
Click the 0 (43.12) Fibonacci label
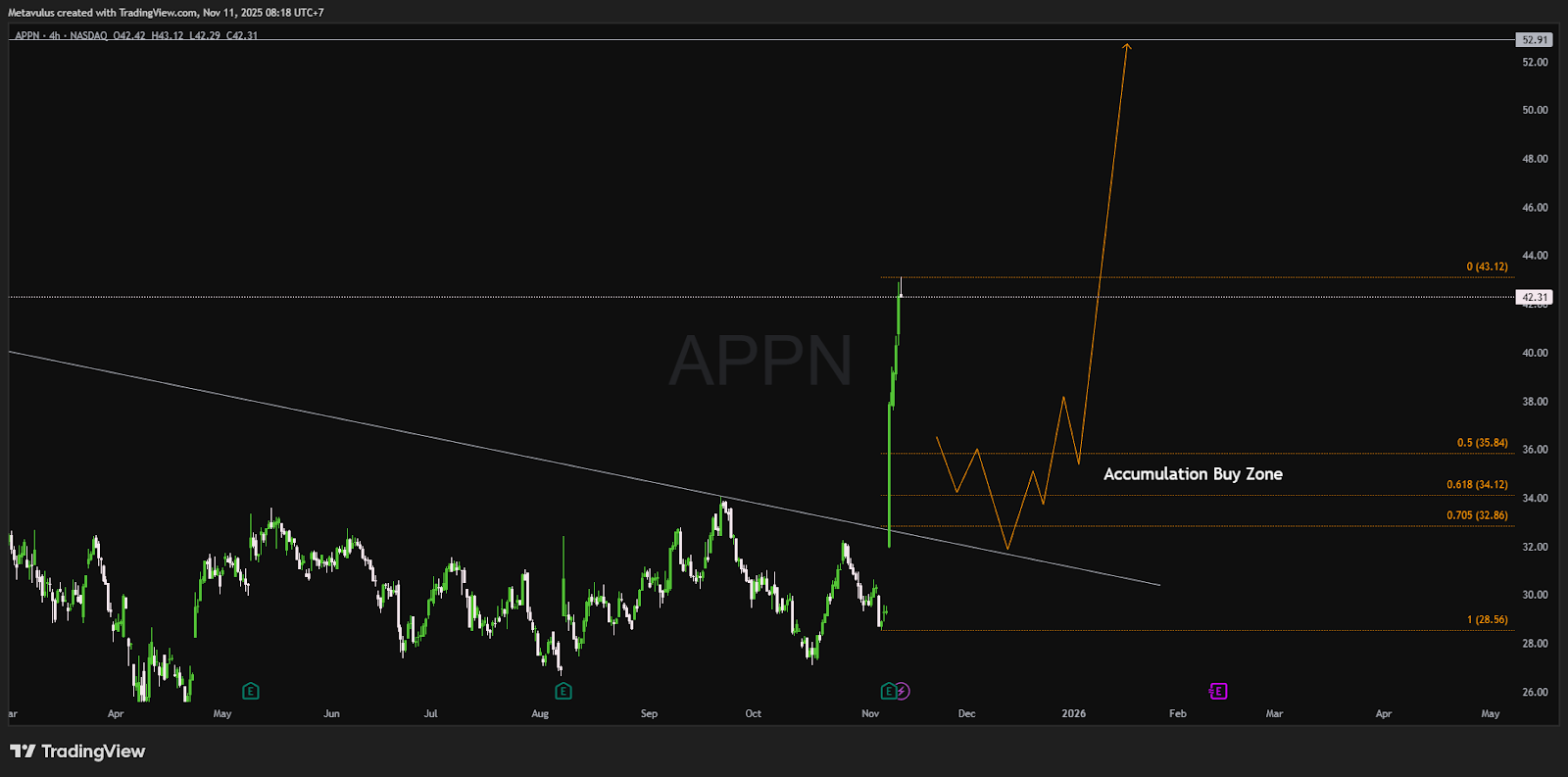click(1487, 267)
